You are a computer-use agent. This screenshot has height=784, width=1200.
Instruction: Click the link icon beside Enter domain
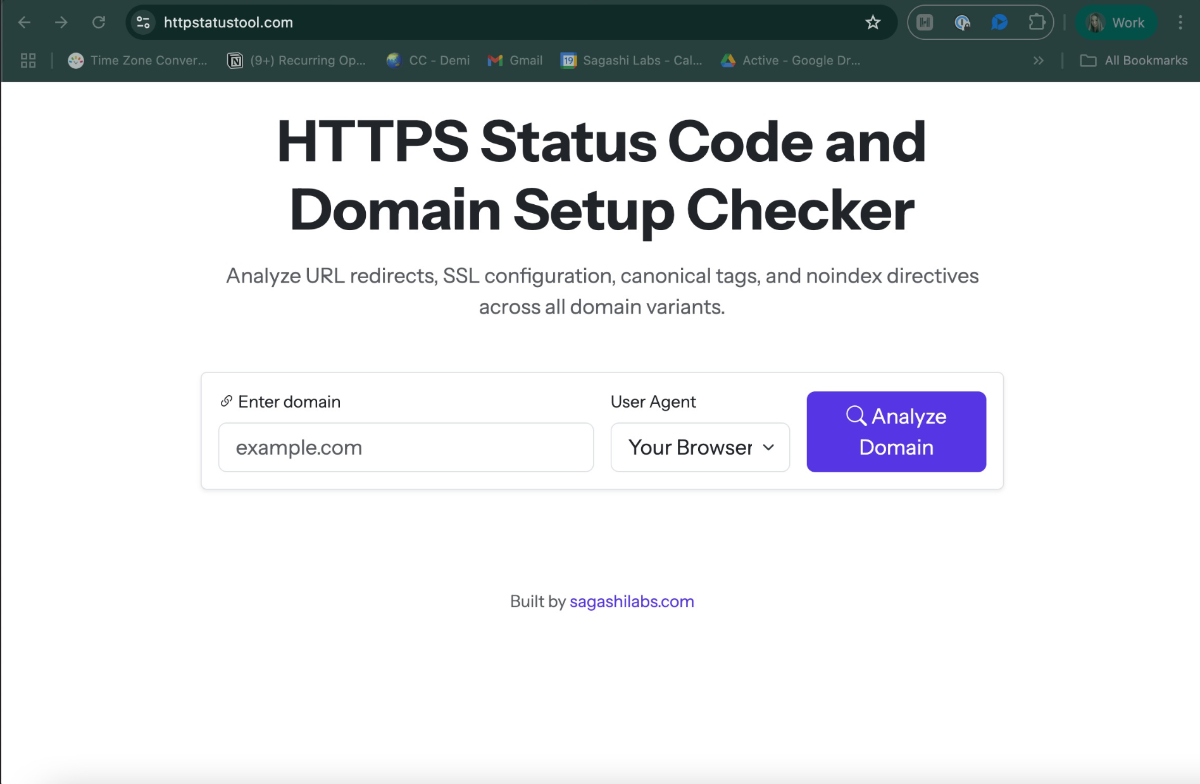point(226,401)
